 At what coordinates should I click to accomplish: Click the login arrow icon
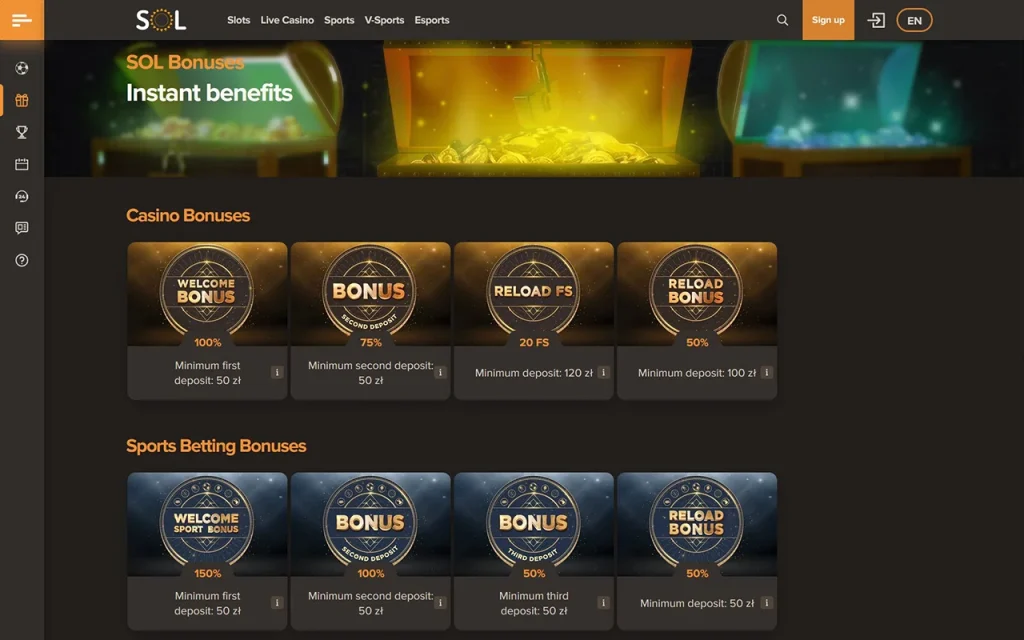click(876, 20)
